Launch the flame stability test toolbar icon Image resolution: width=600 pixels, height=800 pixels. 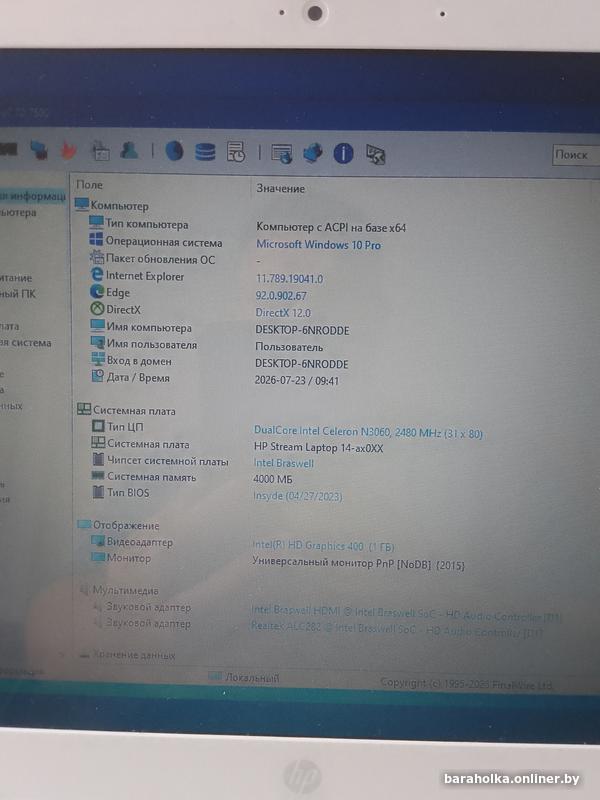(x=69, y=150)
